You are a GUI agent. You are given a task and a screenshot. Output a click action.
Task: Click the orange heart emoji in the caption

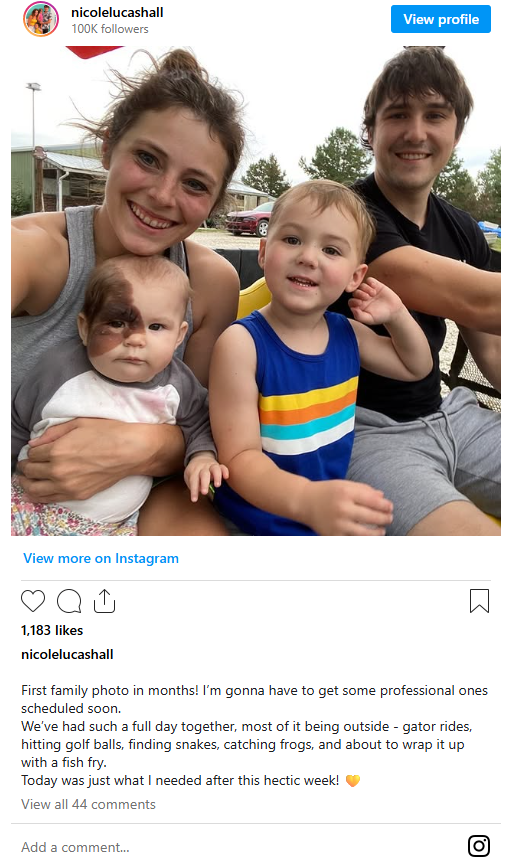point(353,781)
